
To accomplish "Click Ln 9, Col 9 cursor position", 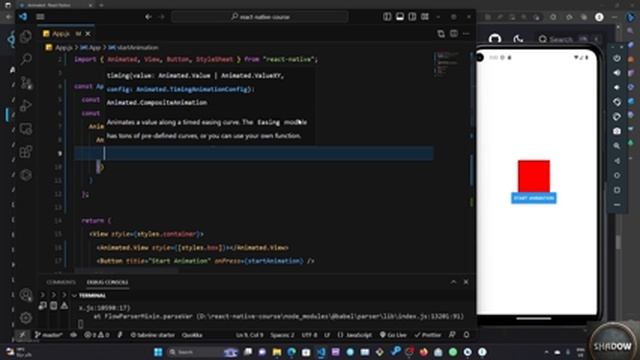I will tap(249, 335).
